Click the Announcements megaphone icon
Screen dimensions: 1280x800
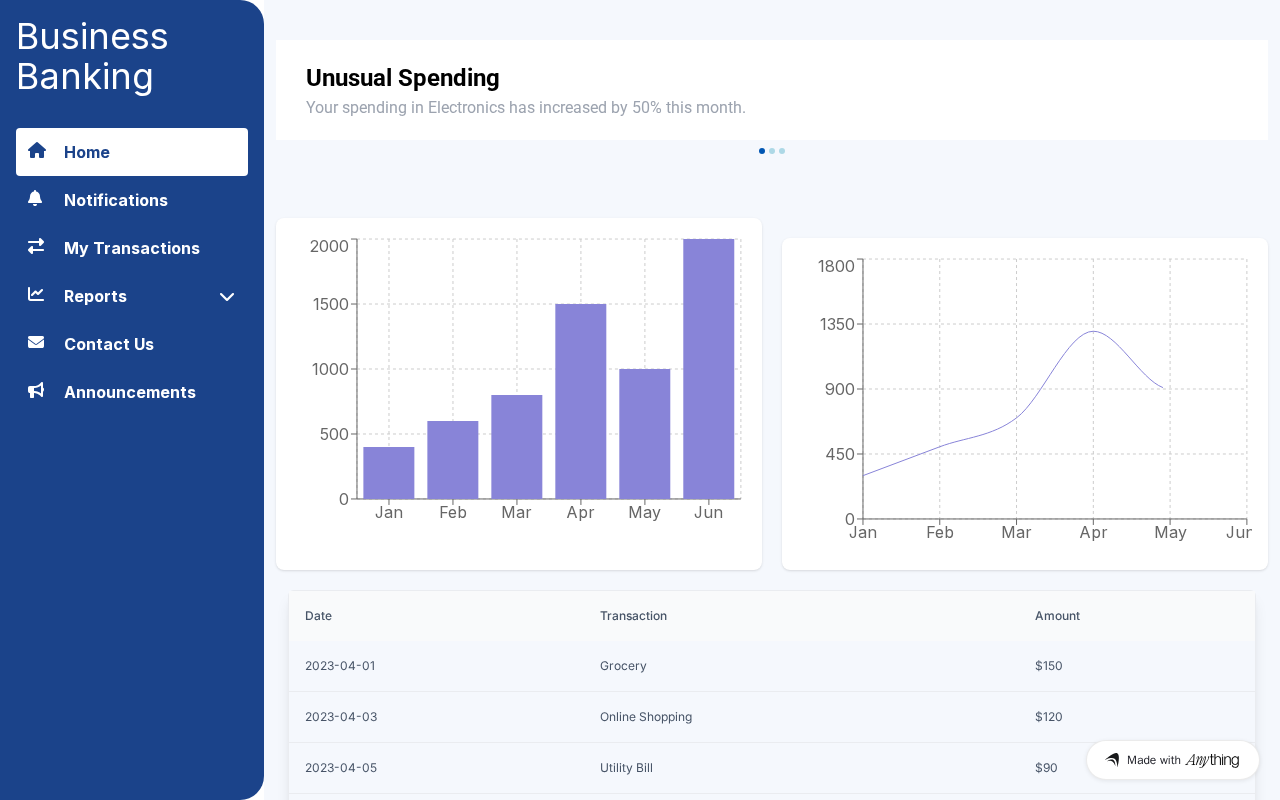[36, 390]
